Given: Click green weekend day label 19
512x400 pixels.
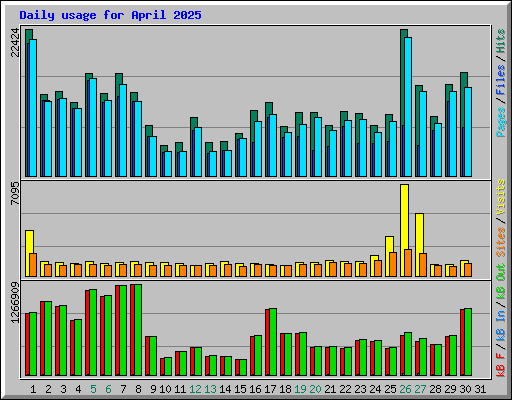Looking at the screenshot, I should point(300,389).
